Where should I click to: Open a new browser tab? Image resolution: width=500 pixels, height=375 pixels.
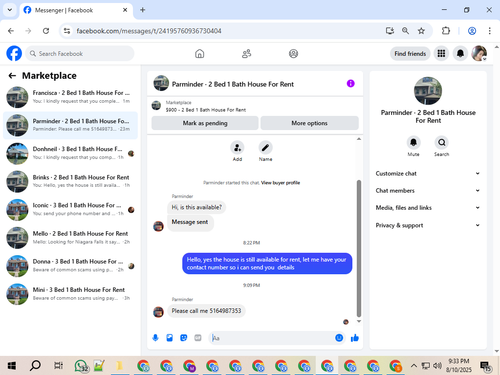[143, 10]
